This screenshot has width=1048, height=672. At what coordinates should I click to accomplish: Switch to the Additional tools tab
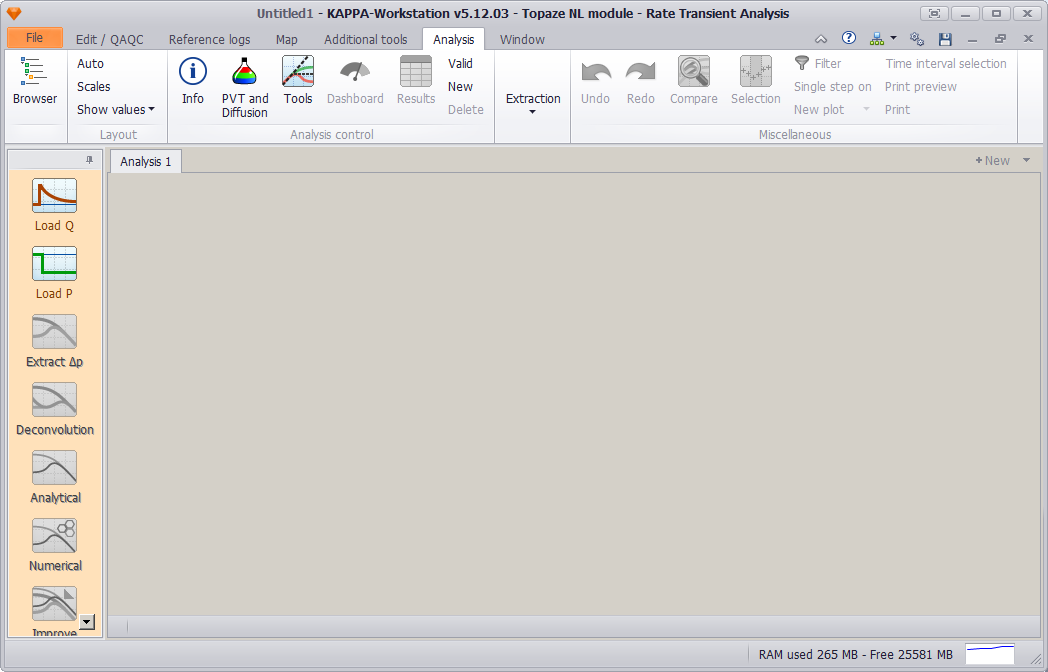pyautogui.click(x=366, y=39)
